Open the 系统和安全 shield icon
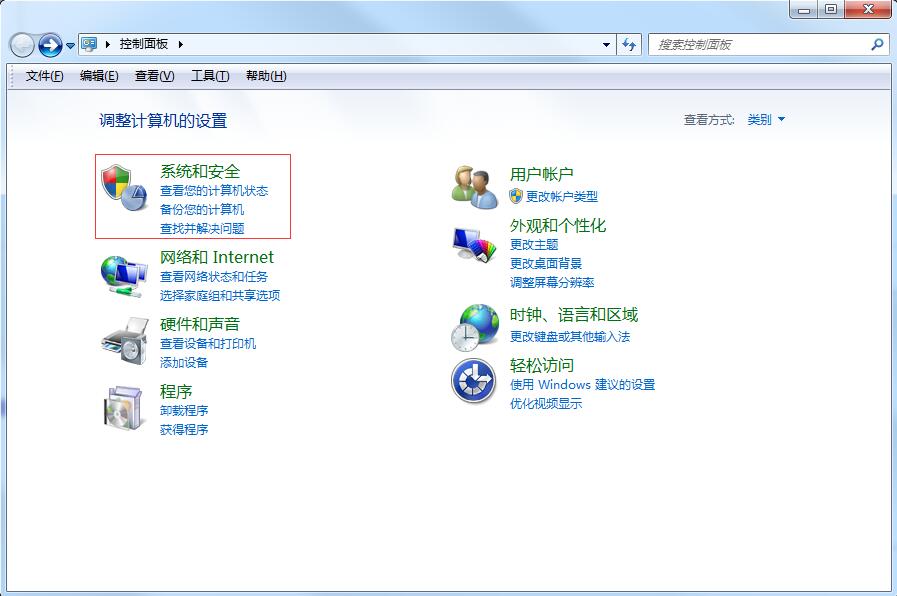 (124, 188)
